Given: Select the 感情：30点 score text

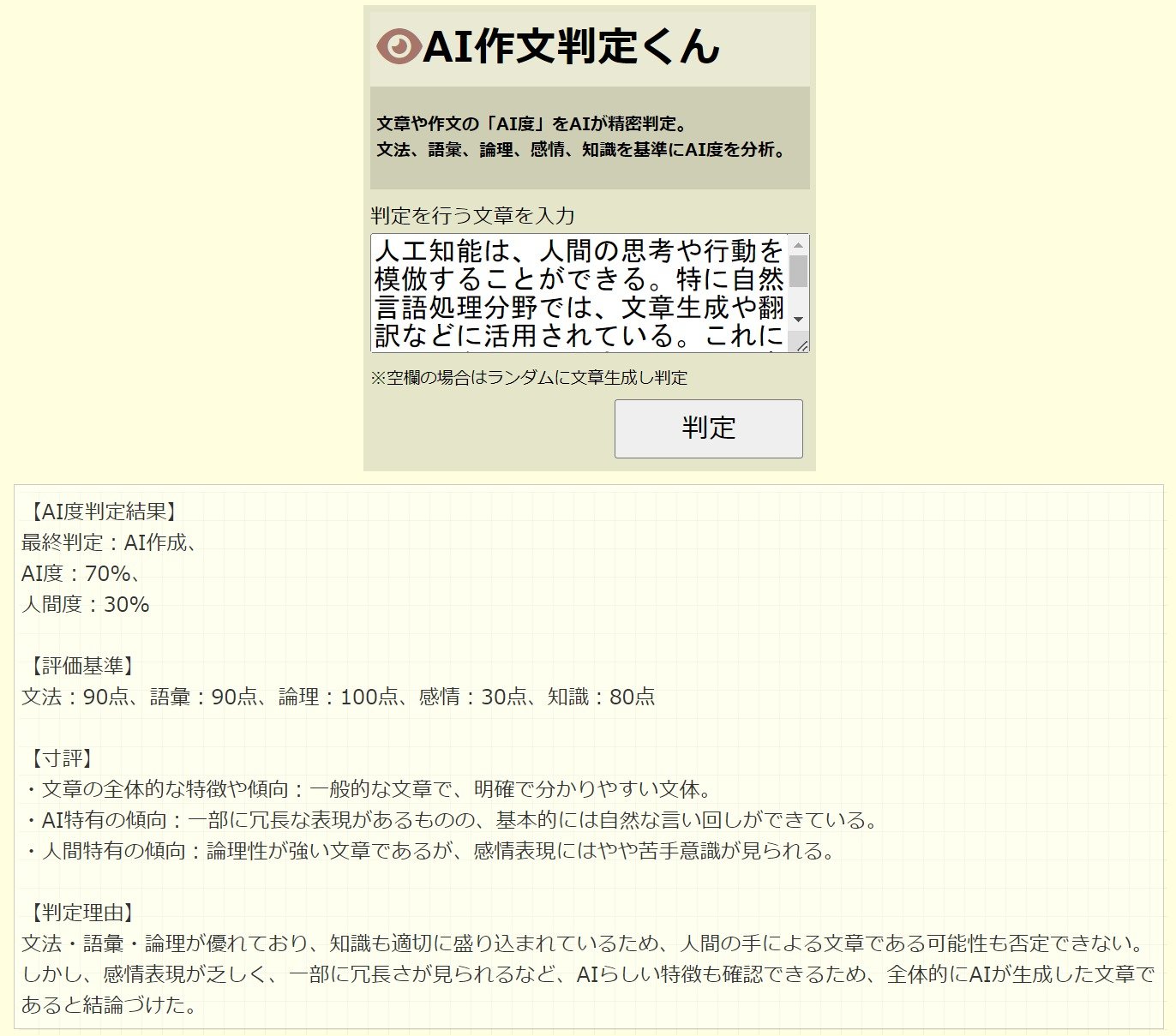Looking at the screenshot, I should (470, 697).
